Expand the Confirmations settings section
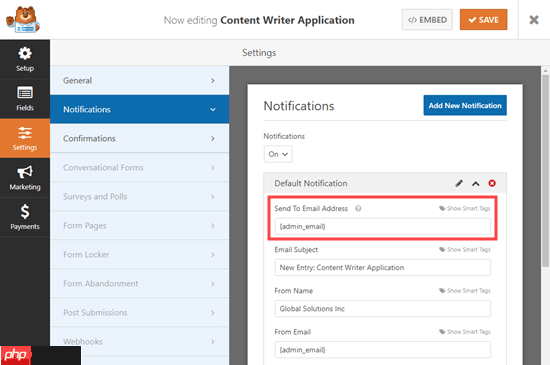This screenshot has width=550, height=365. pyautogui.click(x=140, y=138)
